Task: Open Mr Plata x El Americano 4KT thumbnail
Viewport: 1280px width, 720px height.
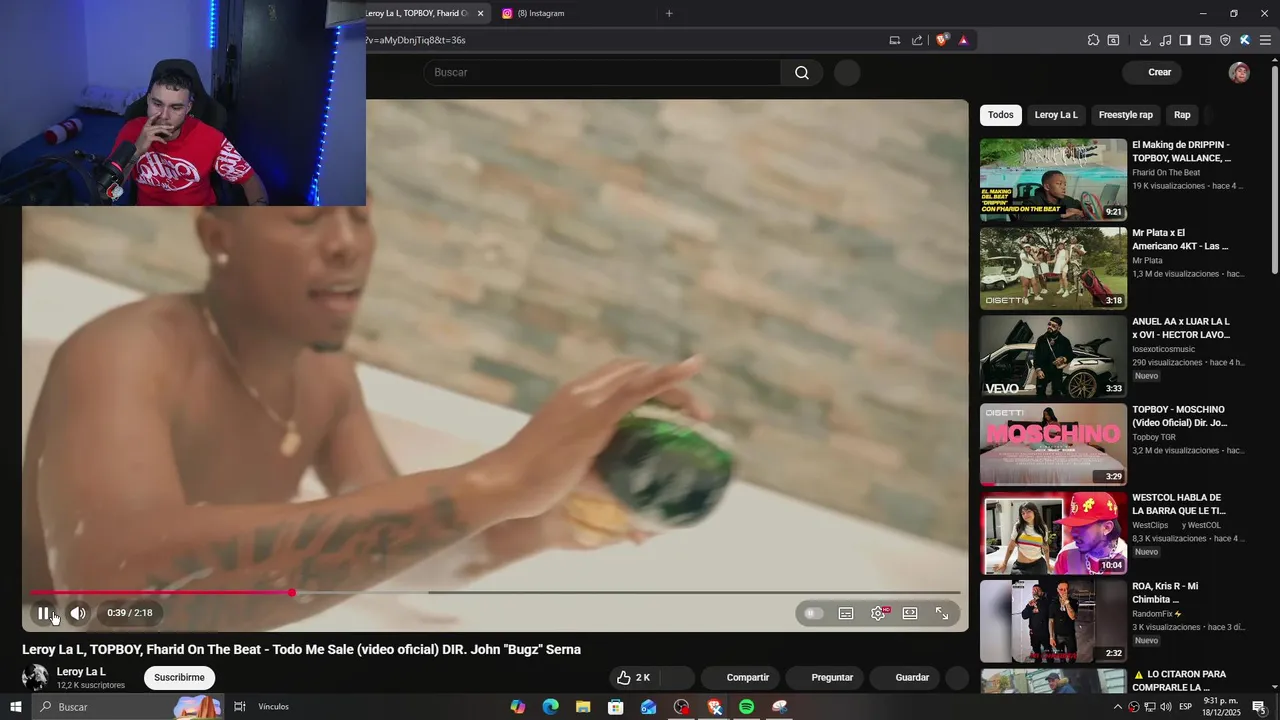Action: click(1053, 268)
